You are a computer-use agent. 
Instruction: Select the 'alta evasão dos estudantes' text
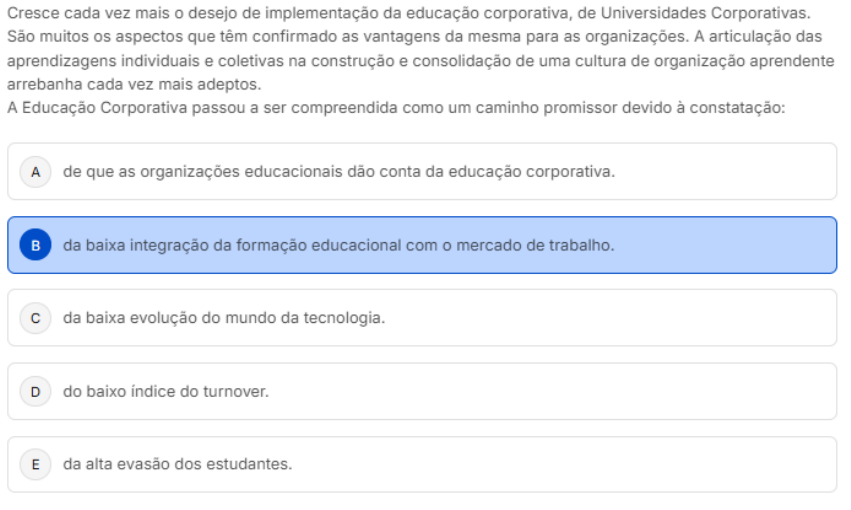coord(177,464)
